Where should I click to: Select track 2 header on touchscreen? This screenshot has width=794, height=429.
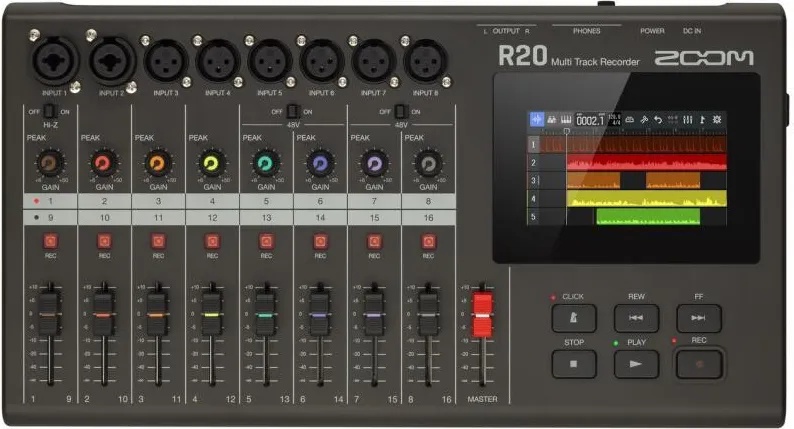click(x=533, y=163)
